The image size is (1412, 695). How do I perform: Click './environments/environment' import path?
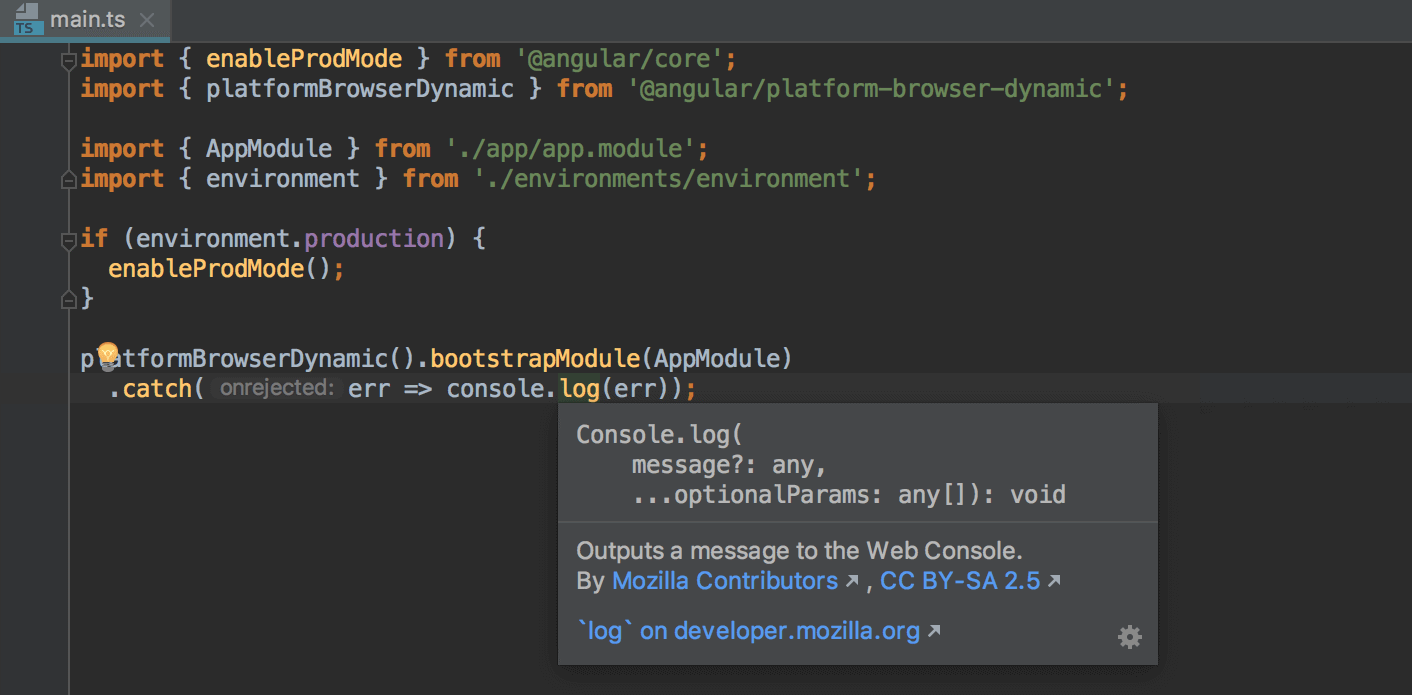(x=668, y=179)
